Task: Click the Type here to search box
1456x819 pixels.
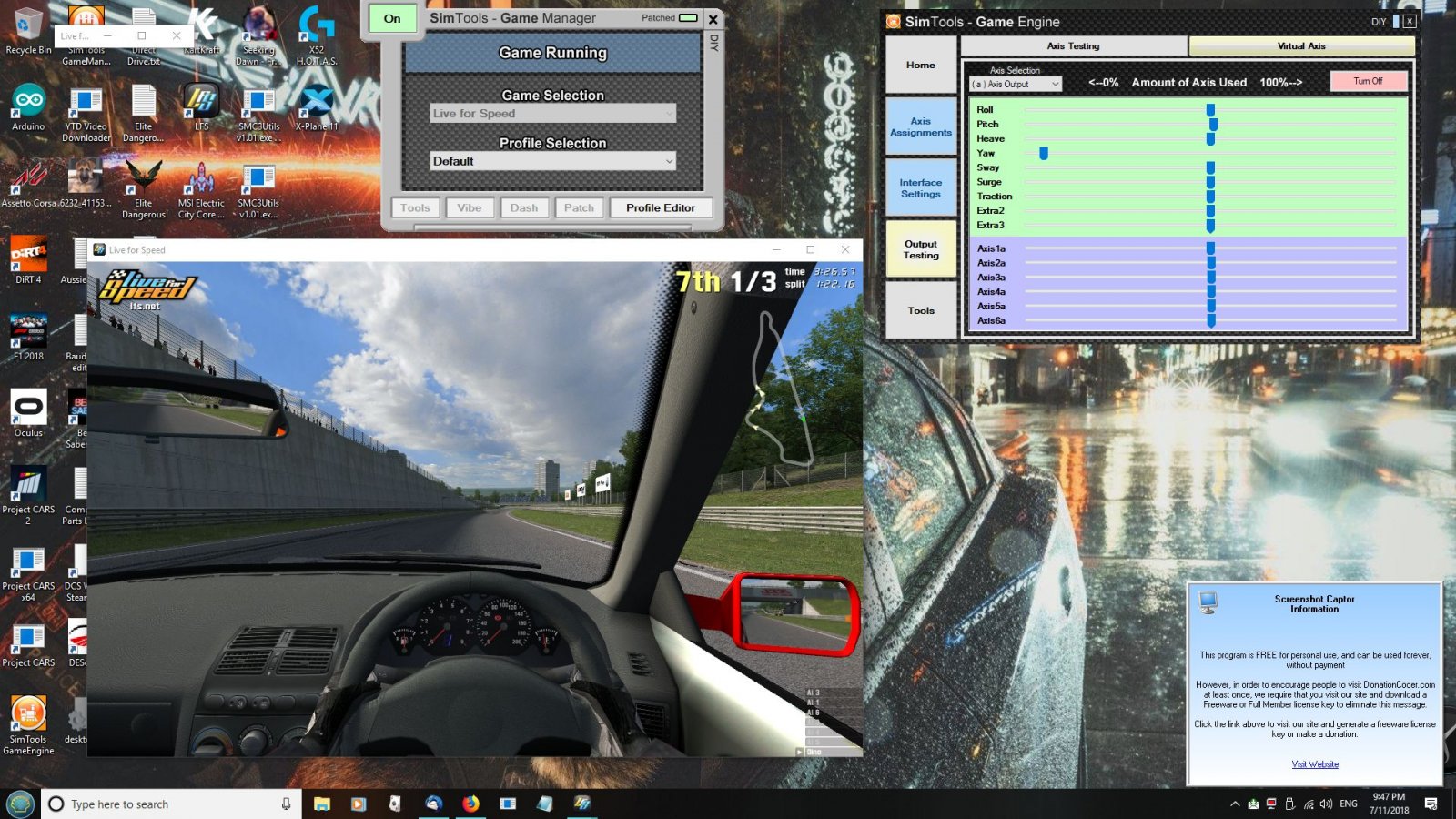Action: [170, 804]
